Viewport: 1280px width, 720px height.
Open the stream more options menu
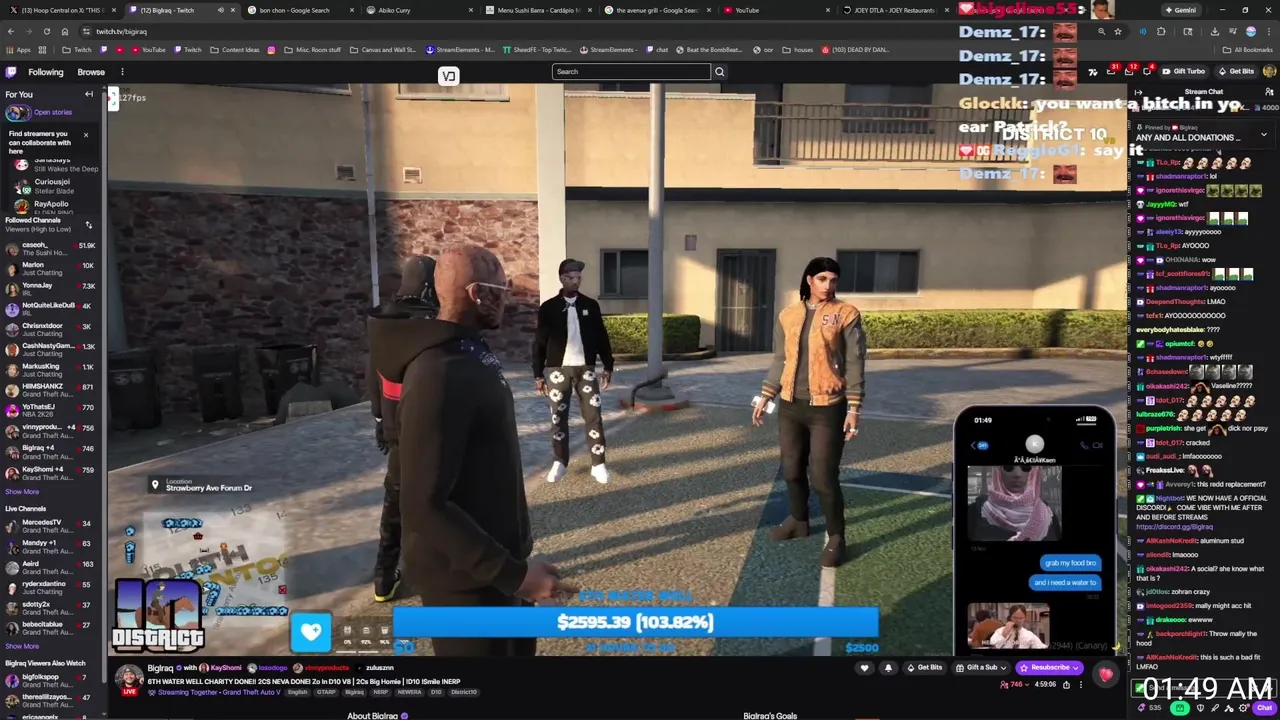pos(1081,685)
